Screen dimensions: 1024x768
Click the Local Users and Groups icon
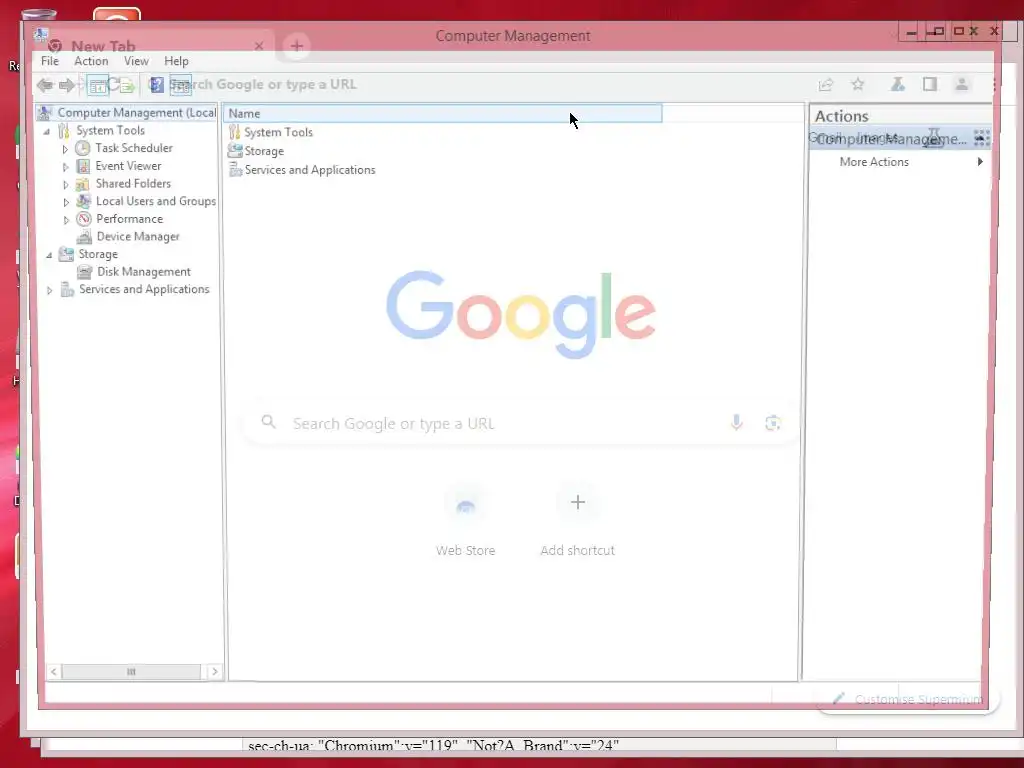point(83,201)
